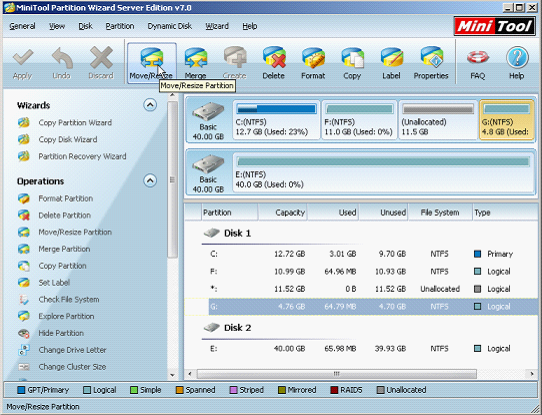
Task: Select the Unallocated space block on Disk 1
Action: click(x=438, y=120)
